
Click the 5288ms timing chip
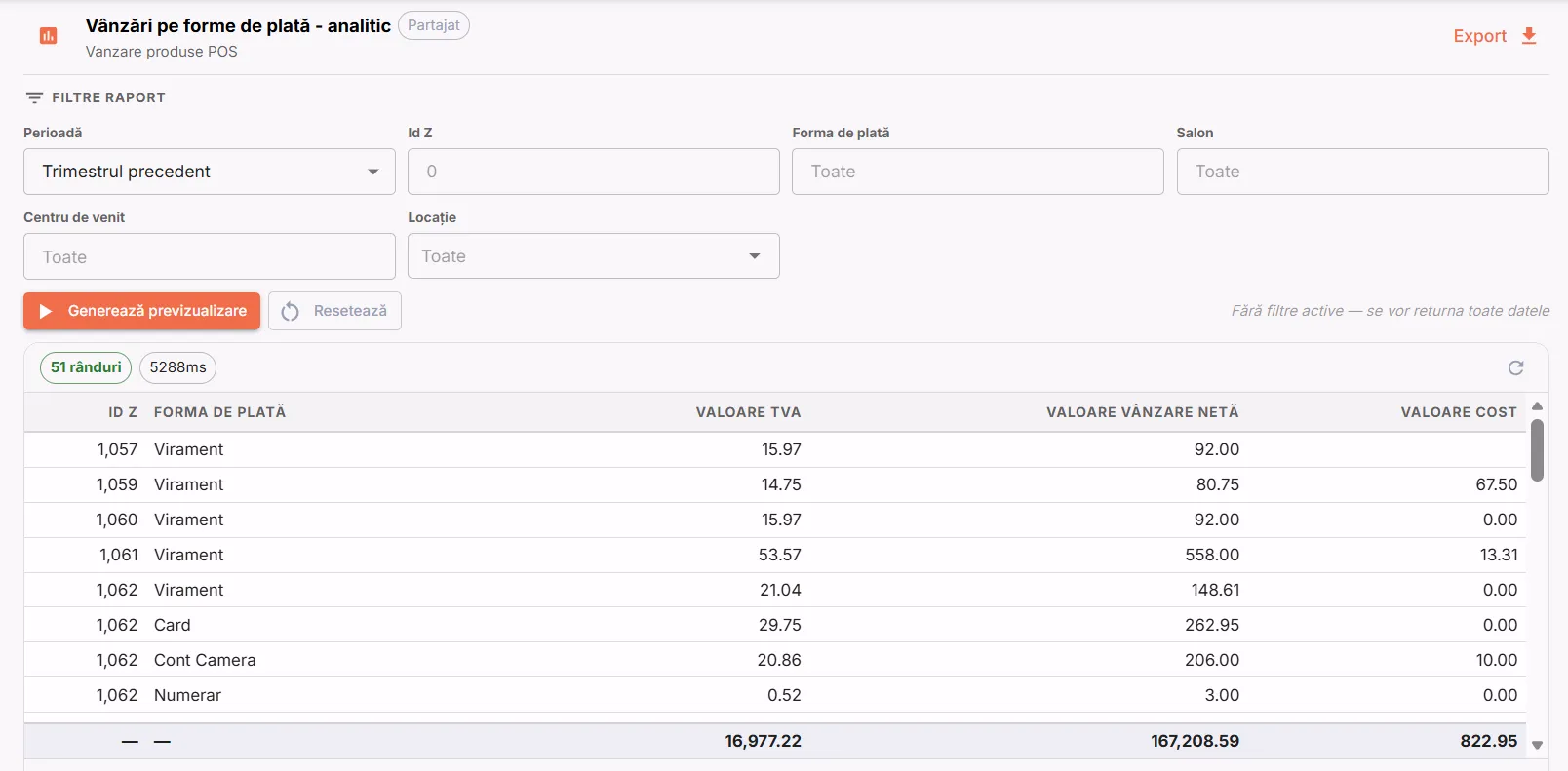point(177,367)
